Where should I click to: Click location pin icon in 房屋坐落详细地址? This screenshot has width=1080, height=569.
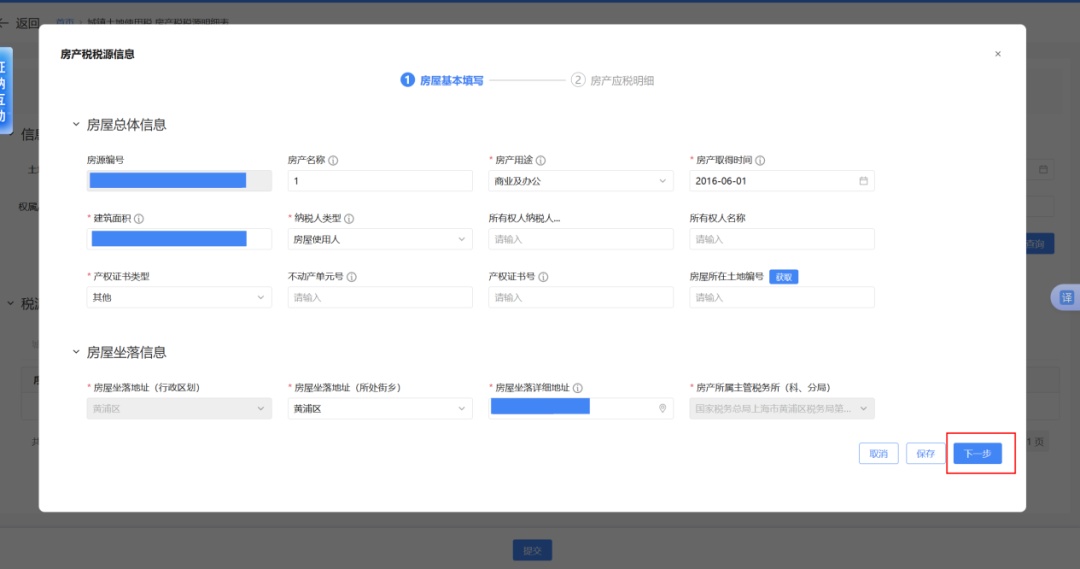(662, 408)
